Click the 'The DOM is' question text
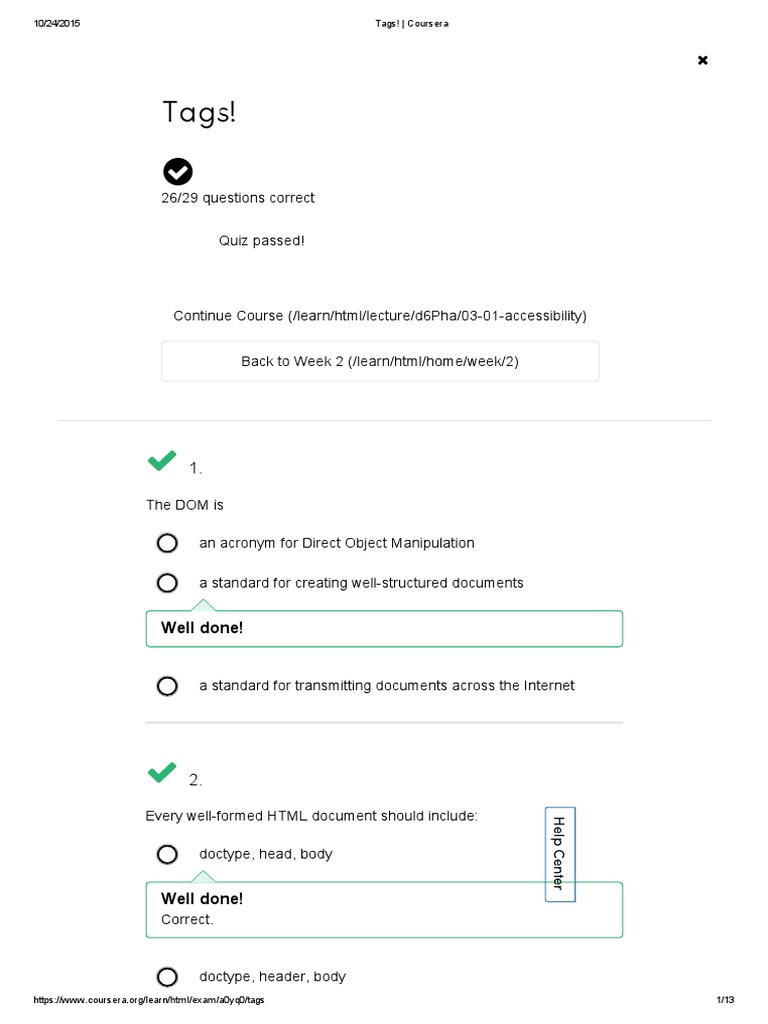The width and height of the screenshot is (768, 1024). 185,505
